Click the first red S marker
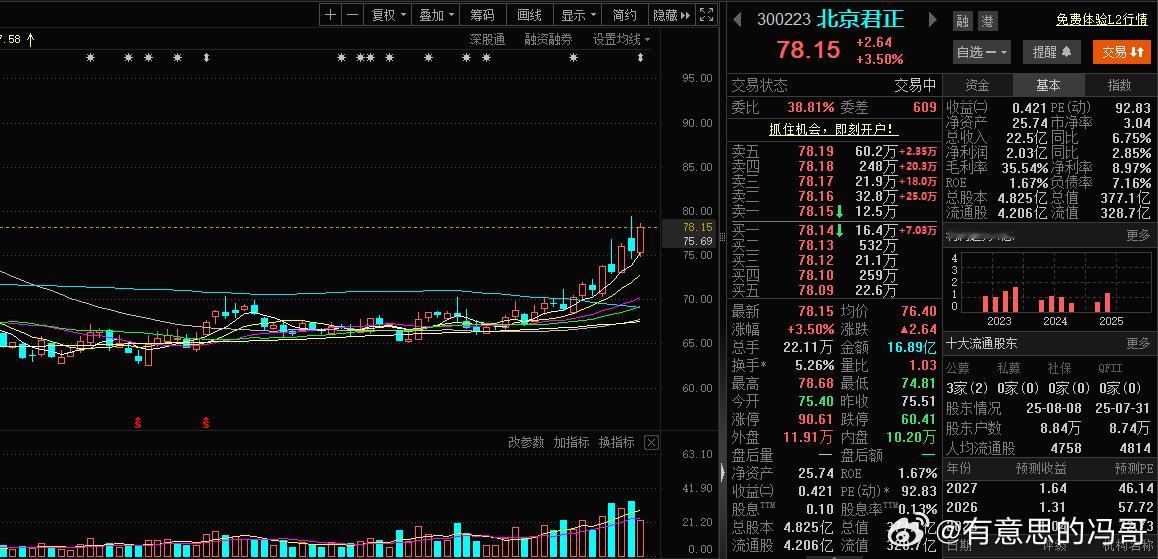 point(137,423)
